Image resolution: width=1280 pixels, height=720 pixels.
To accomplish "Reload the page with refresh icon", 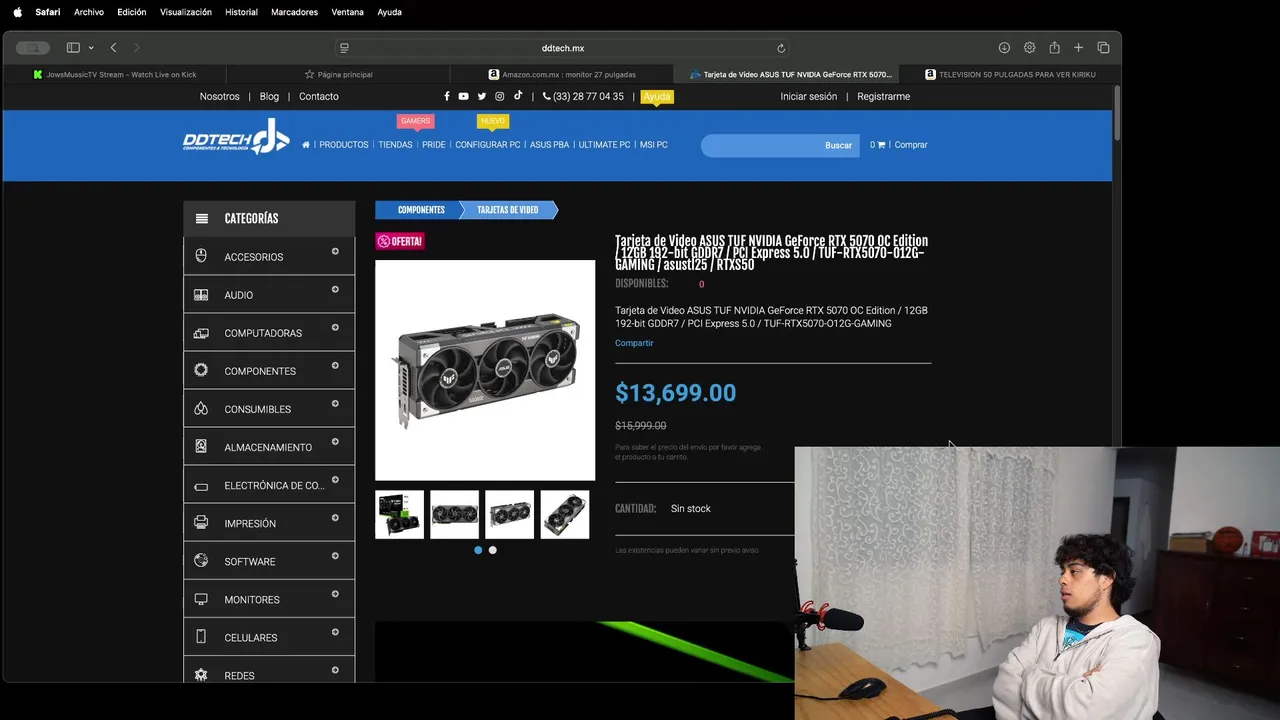I will (x=781, y=48).
